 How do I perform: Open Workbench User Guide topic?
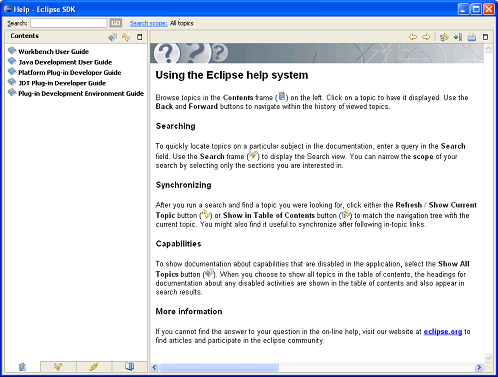click(x=54, y=52)
